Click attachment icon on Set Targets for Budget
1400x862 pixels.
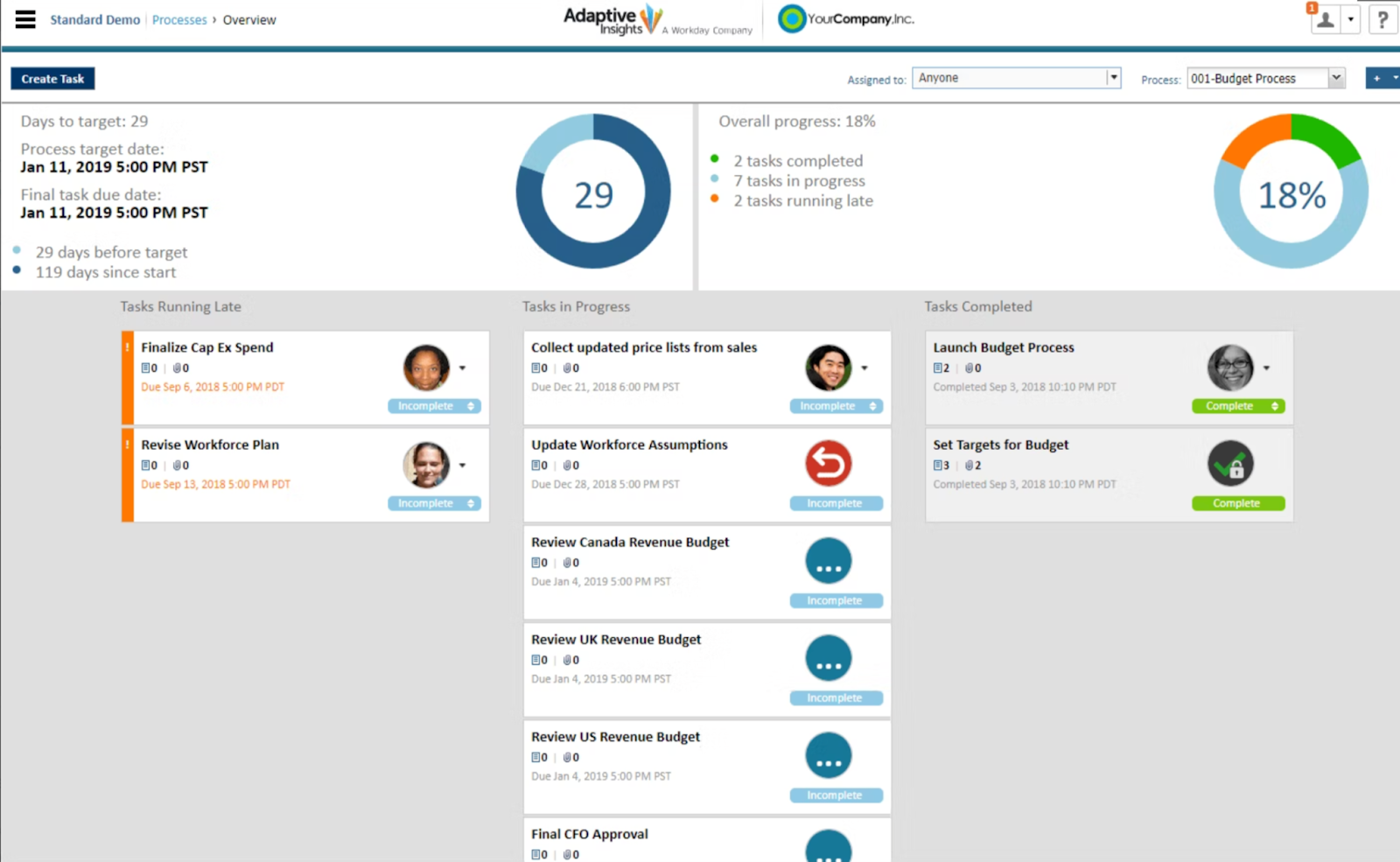[969, 466]
